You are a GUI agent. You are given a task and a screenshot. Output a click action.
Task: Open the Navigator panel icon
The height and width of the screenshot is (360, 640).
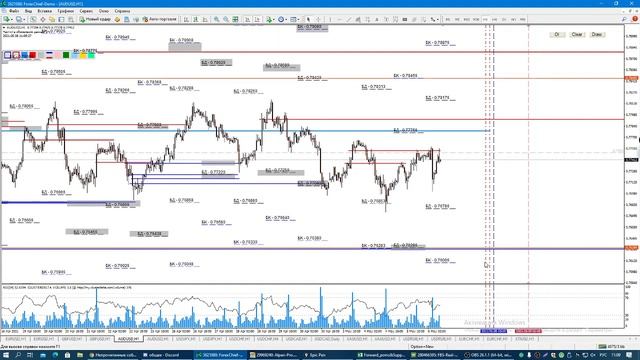coord(52,19)
